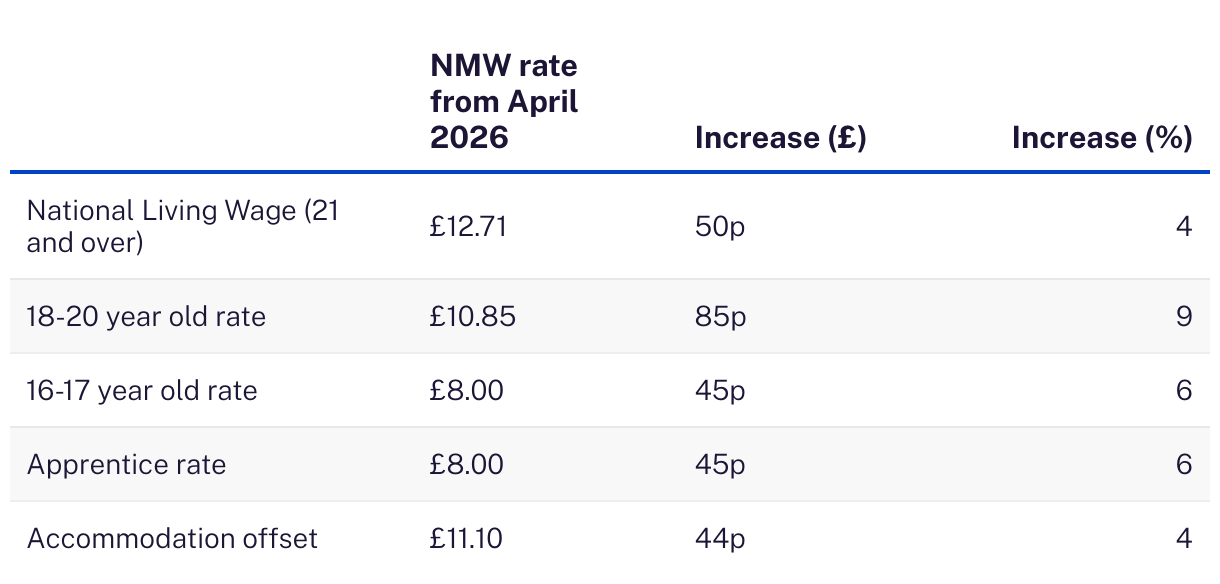Select the 6 percent Apprentice rate increase

coord(1184,464)
